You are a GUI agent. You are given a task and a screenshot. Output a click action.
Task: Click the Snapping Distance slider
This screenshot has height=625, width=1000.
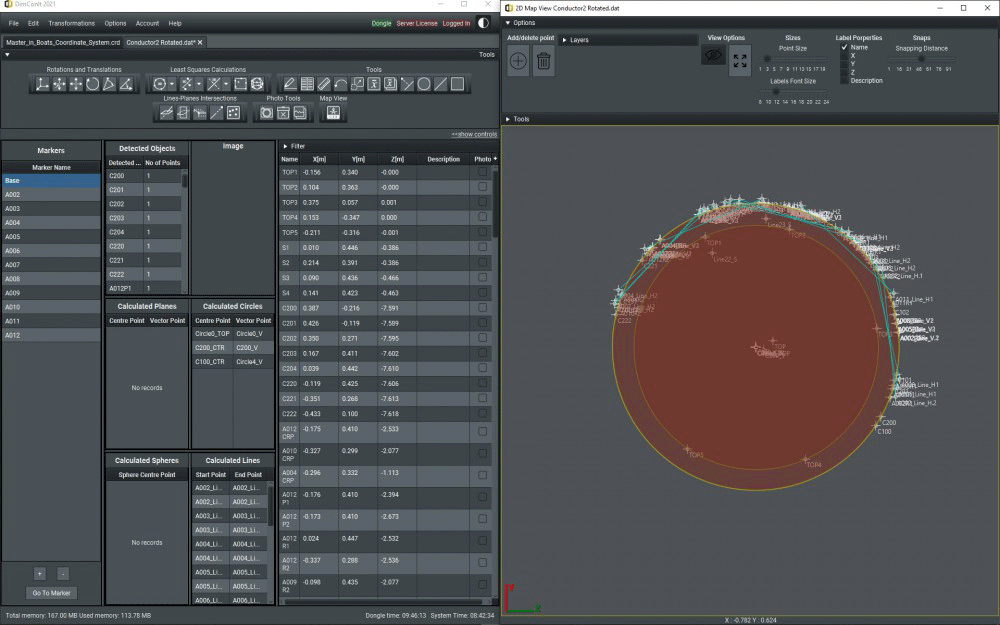920,59
